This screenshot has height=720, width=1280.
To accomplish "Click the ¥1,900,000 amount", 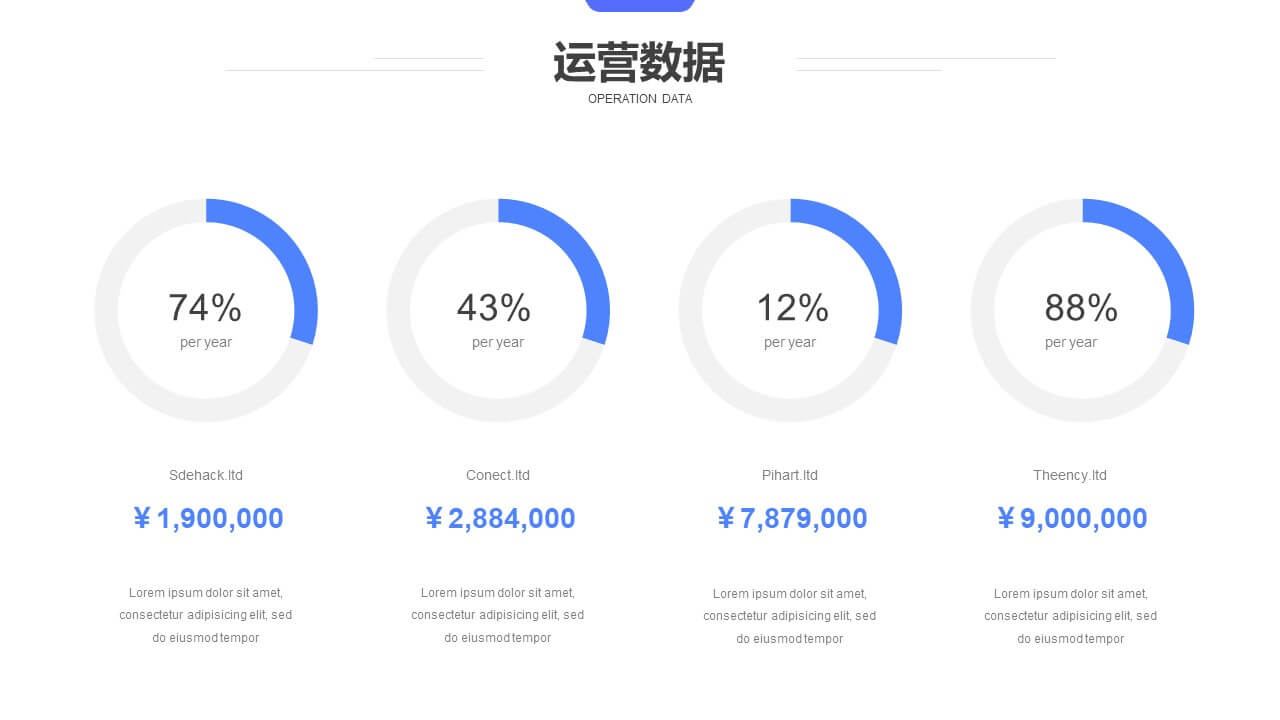I will click(x=208, y=518).
